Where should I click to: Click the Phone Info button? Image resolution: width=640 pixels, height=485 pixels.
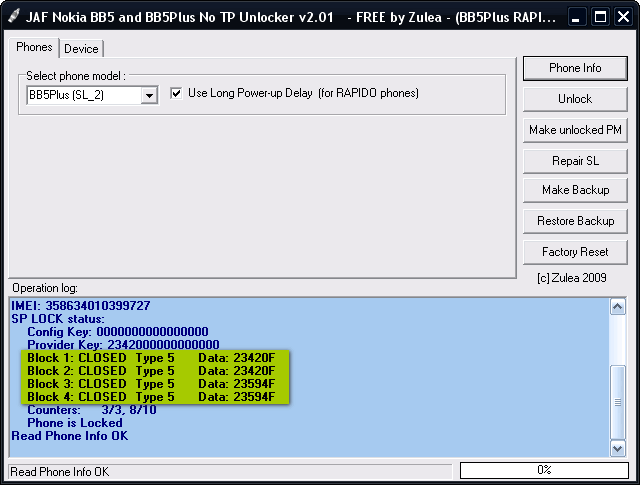tap(575, 68)
